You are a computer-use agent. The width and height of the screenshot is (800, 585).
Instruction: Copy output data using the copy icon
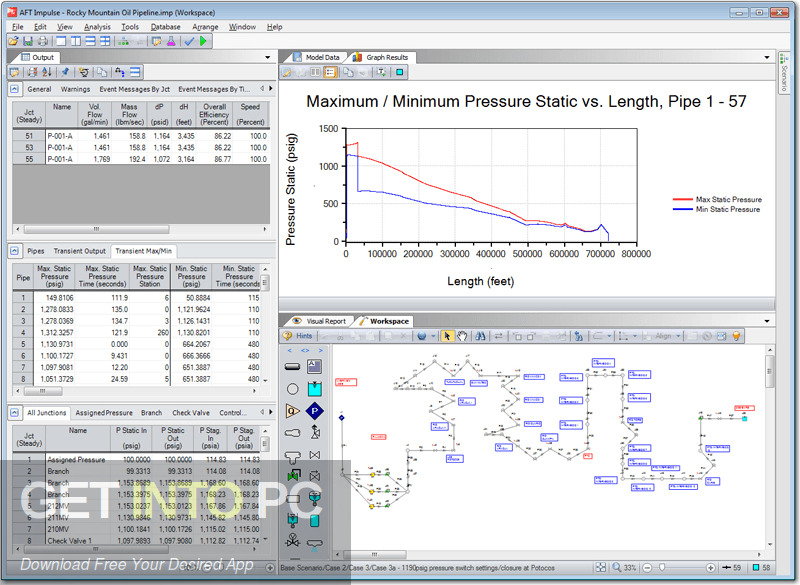click(x=102, y=72)
